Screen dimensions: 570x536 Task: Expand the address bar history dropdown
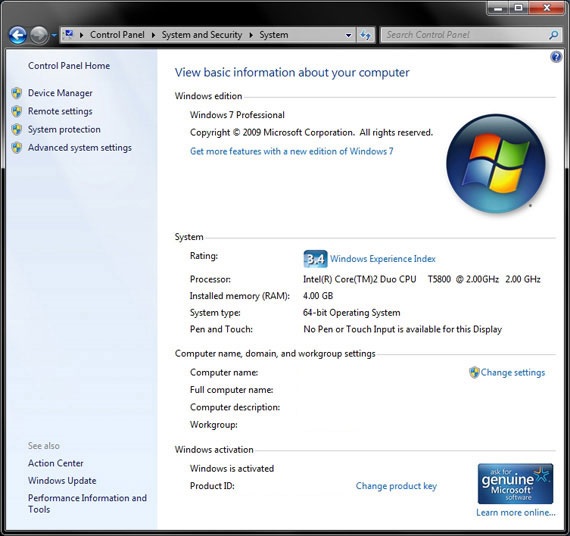click(348, 35)
